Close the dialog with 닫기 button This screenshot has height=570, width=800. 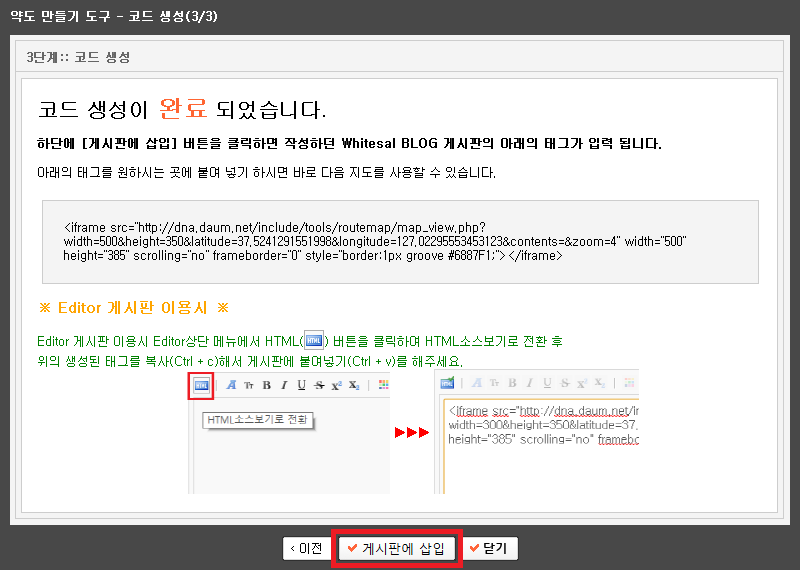pyautogui.click(x=489, y=549)
